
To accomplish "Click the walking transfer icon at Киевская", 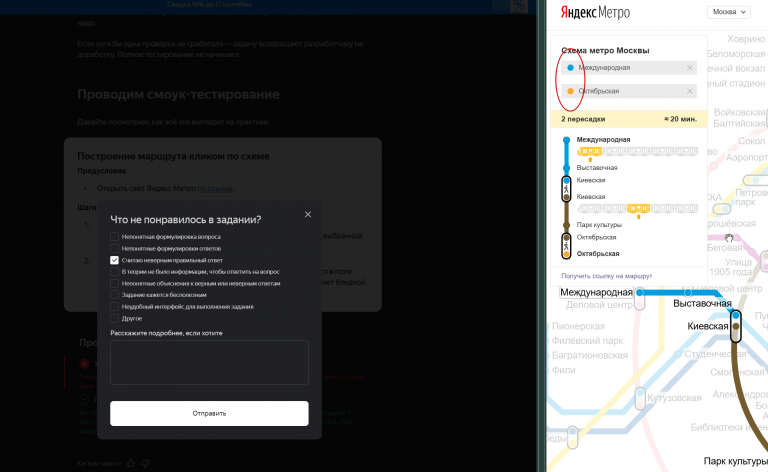I will (566, 189).
